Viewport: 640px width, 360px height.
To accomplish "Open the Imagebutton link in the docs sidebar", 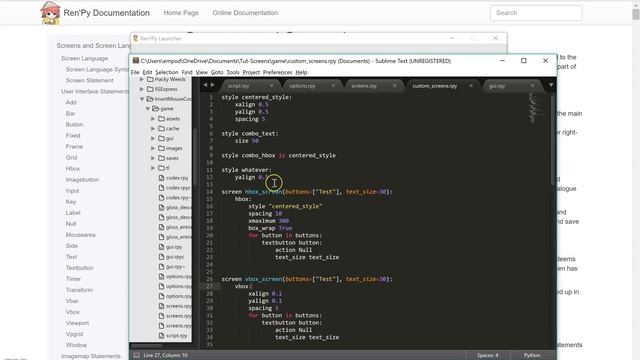I will [82, 180].
